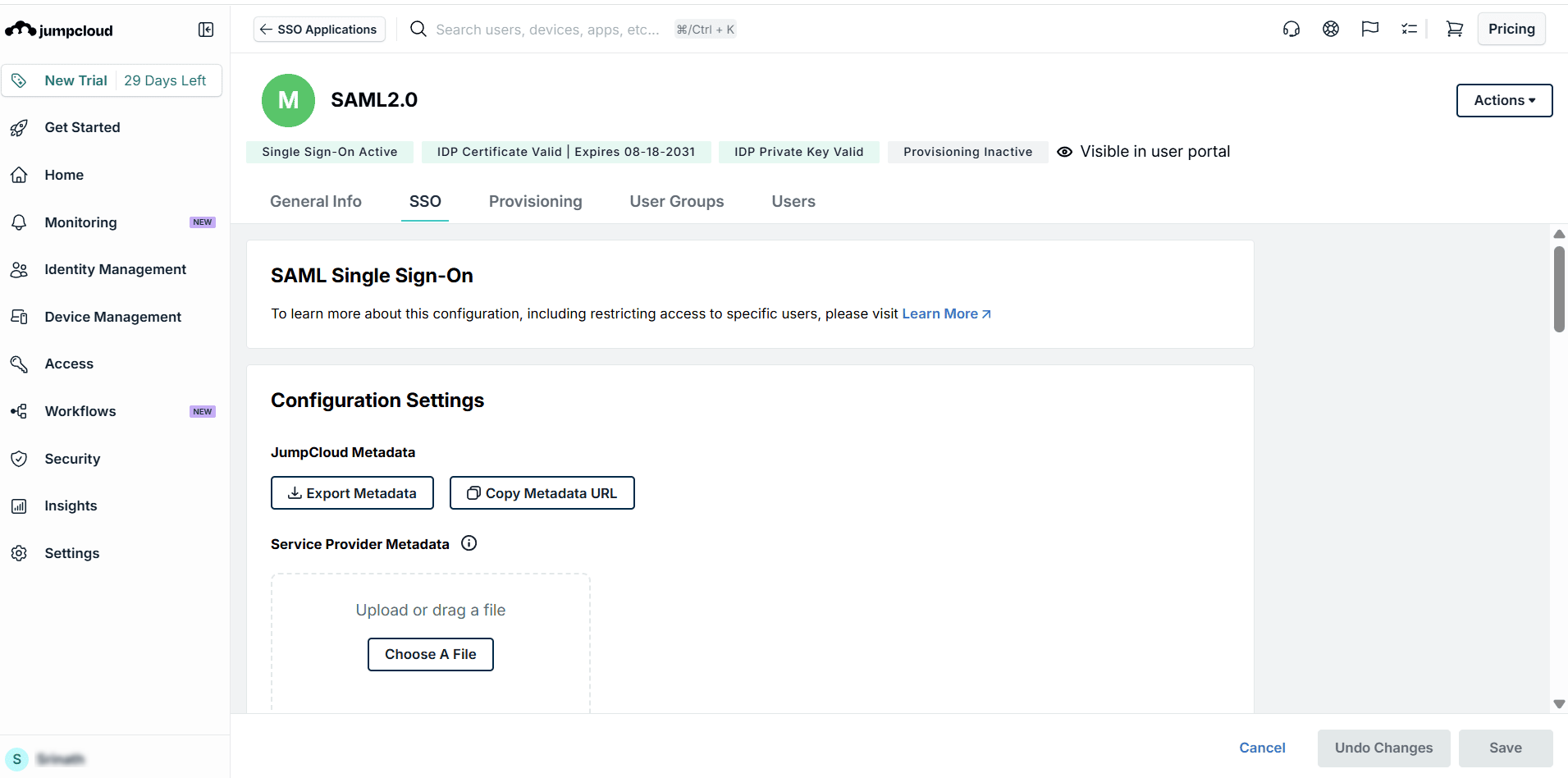
Task: Click the Identity Management users icon
Action: pos(19,270)
